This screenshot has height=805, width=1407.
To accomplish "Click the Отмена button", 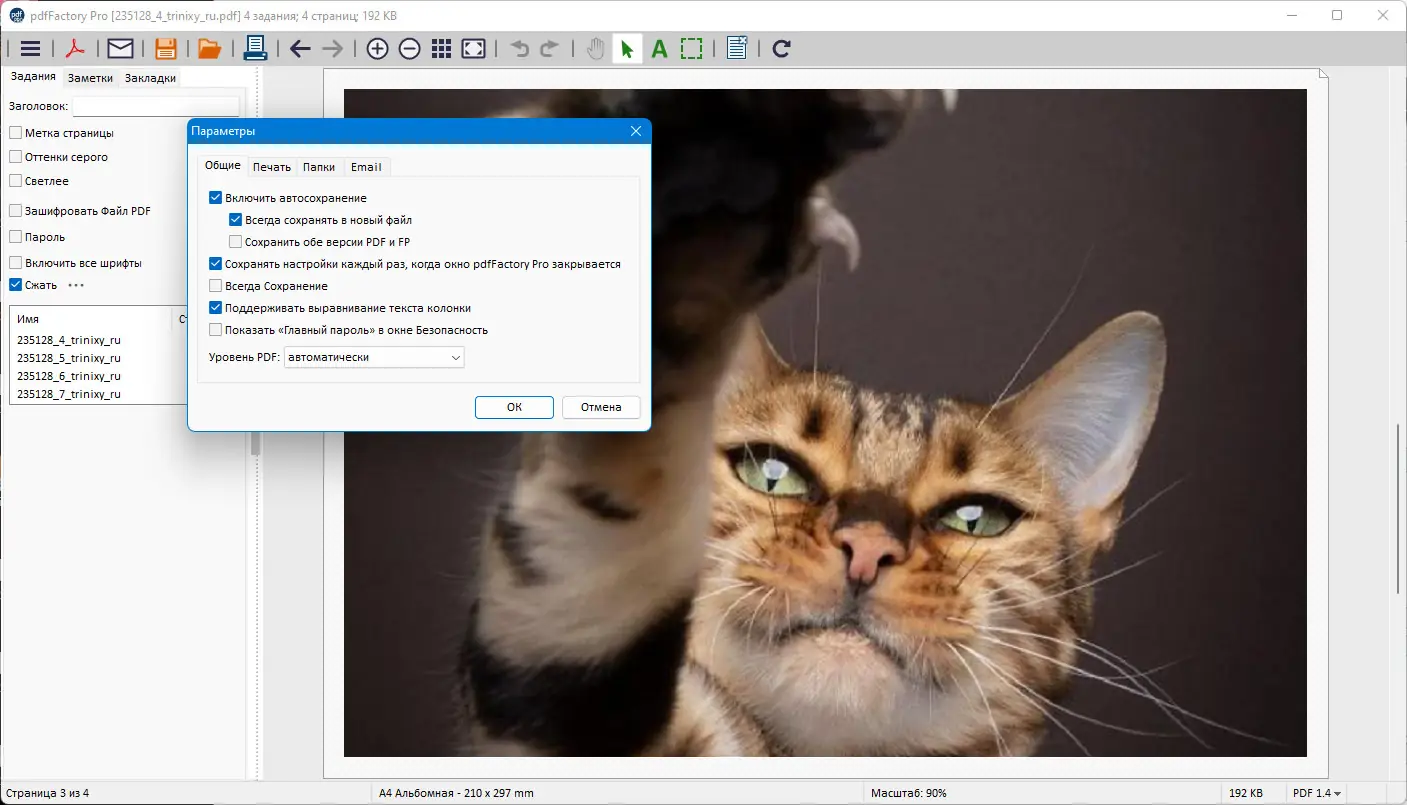I will (600, 407).
